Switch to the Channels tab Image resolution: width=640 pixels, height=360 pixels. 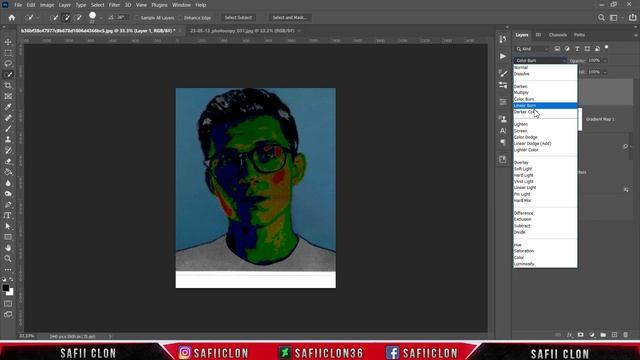click(558, 35)
